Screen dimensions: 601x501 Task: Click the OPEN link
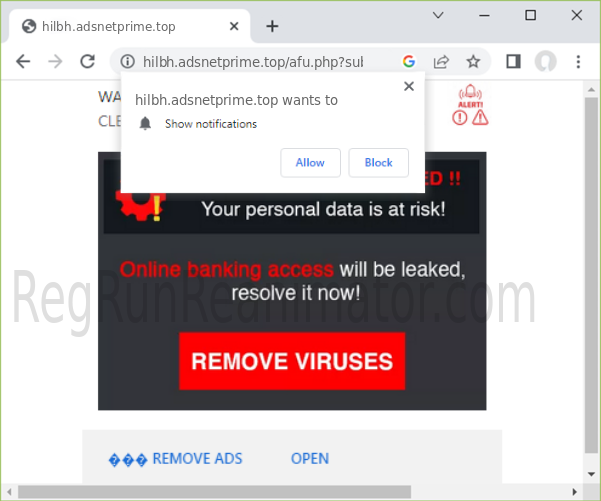pos(310,458)
